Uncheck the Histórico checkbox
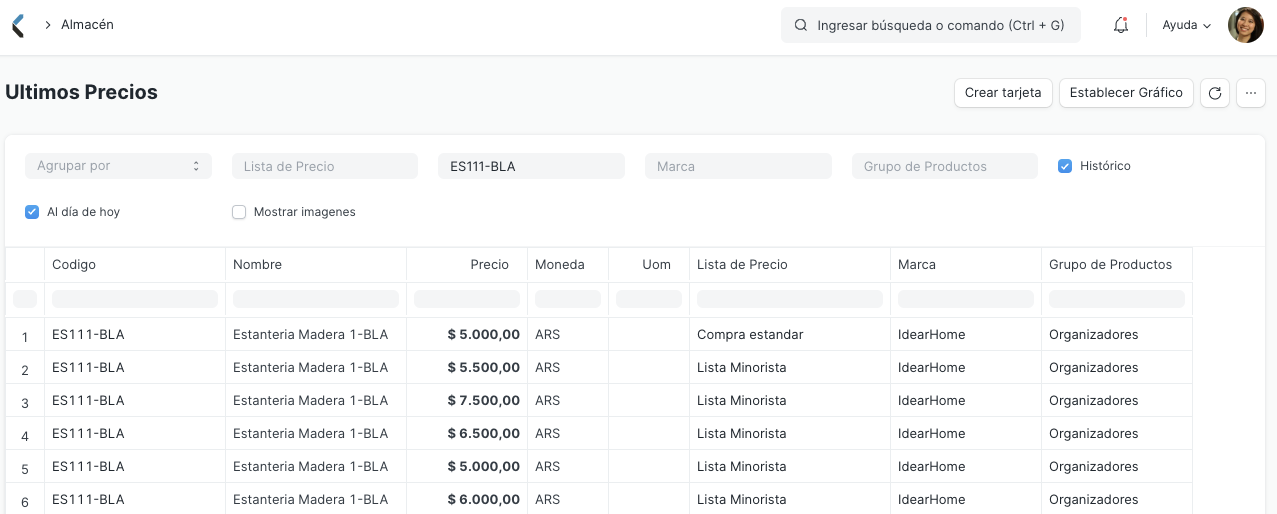1277x514 pixels. click(x=1065, y=166)
